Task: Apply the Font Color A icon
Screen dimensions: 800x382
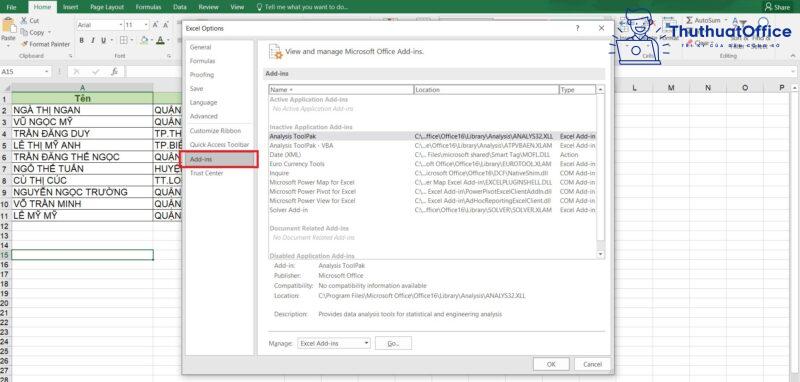Action: click(160, 40)
